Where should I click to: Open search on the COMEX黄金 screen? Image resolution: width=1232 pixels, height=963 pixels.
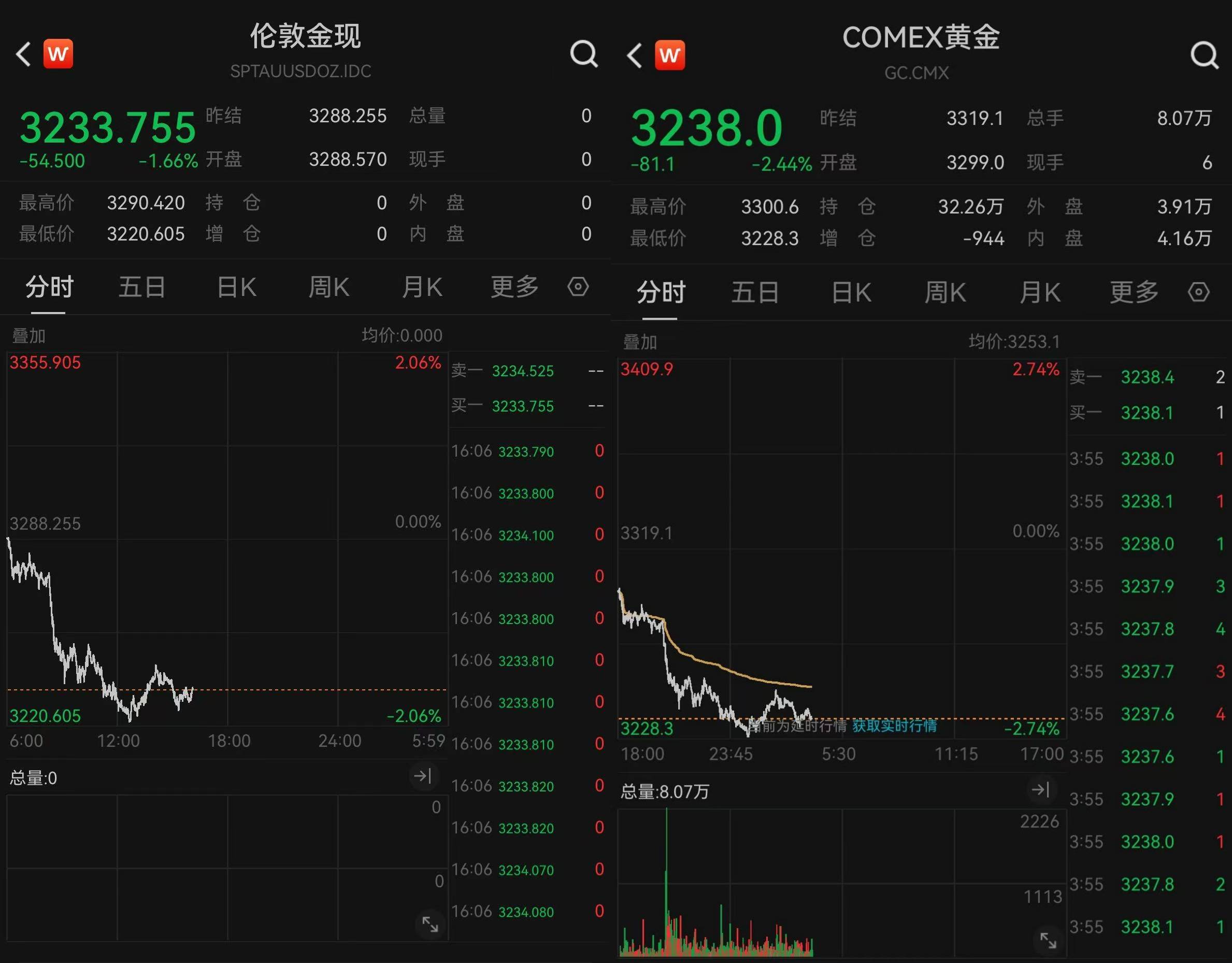(x=1205, y=55)
